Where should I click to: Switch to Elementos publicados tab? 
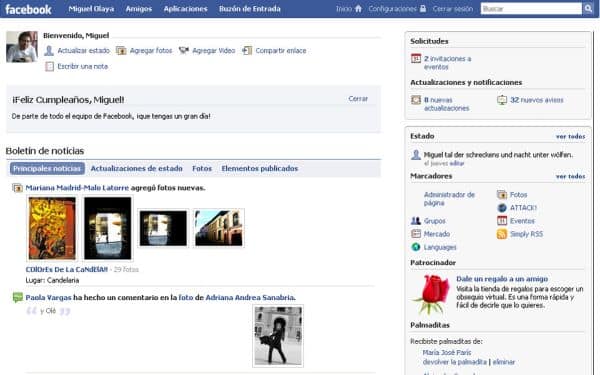click(x=259, y=168)
